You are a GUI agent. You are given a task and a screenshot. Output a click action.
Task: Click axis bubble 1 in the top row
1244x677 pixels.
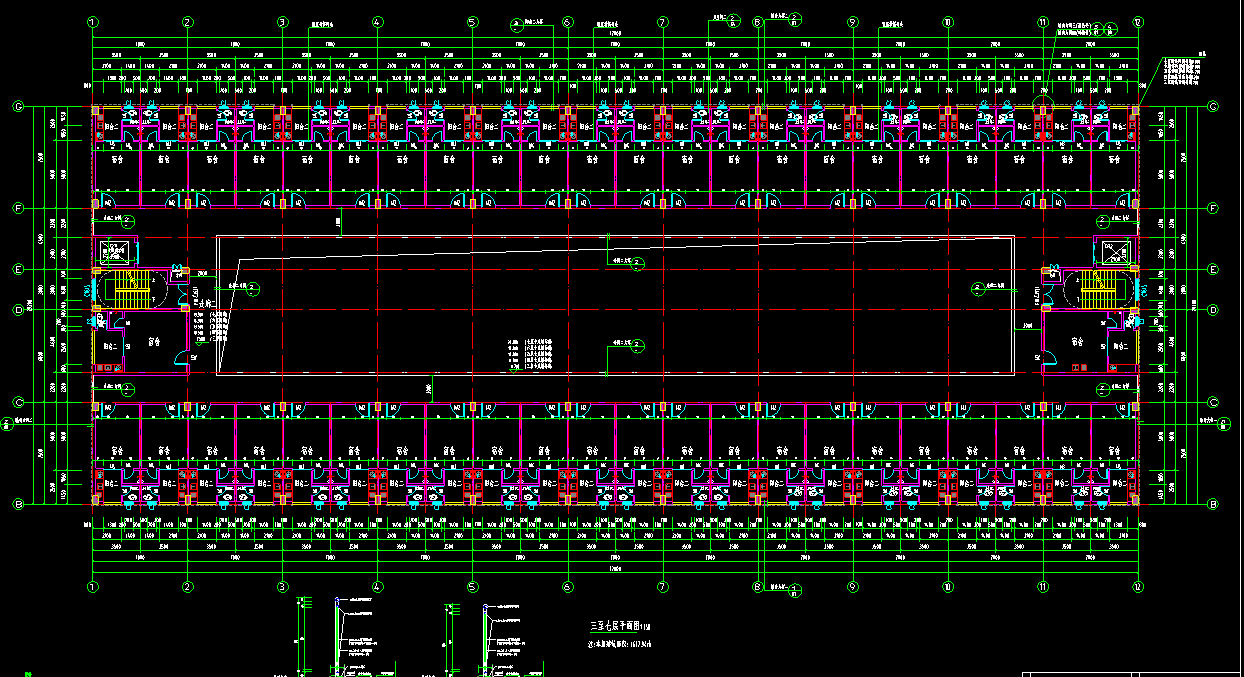coord(93,21)
